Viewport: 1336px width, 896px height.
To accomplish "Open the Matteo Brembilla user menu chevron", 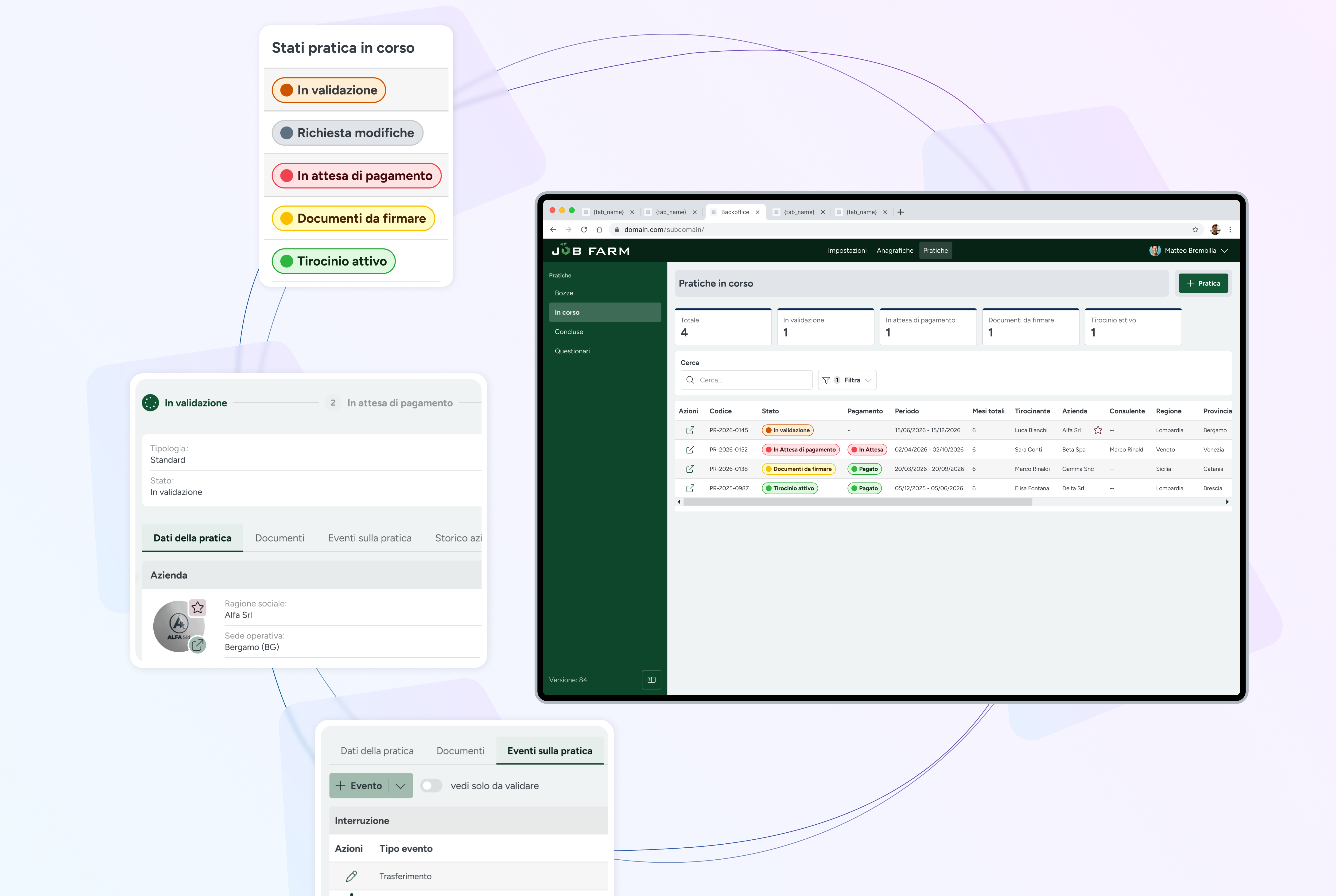I will coord(1224,251).
